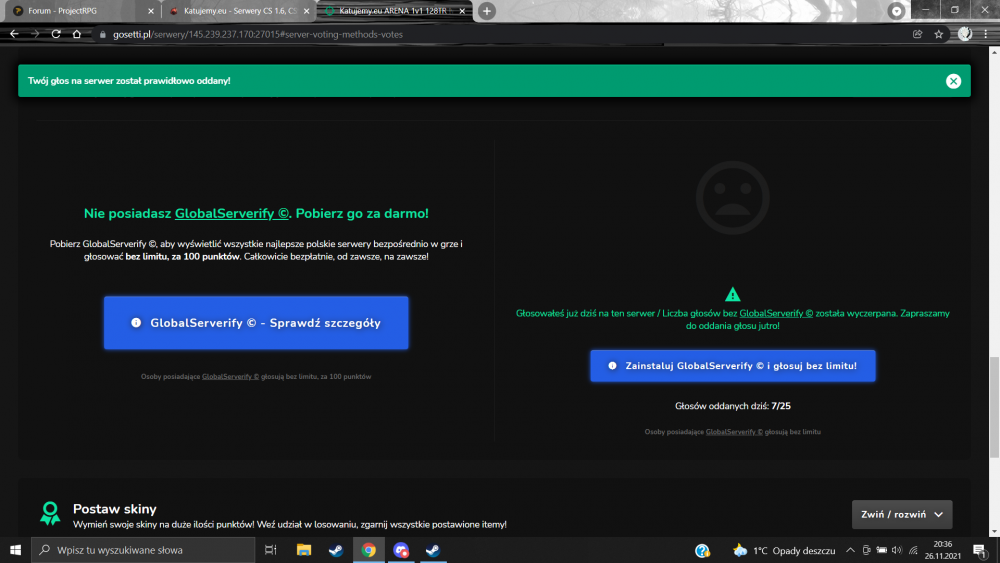
Task: Click GlobalServerify link under votes counter
Action: (734, 432)
